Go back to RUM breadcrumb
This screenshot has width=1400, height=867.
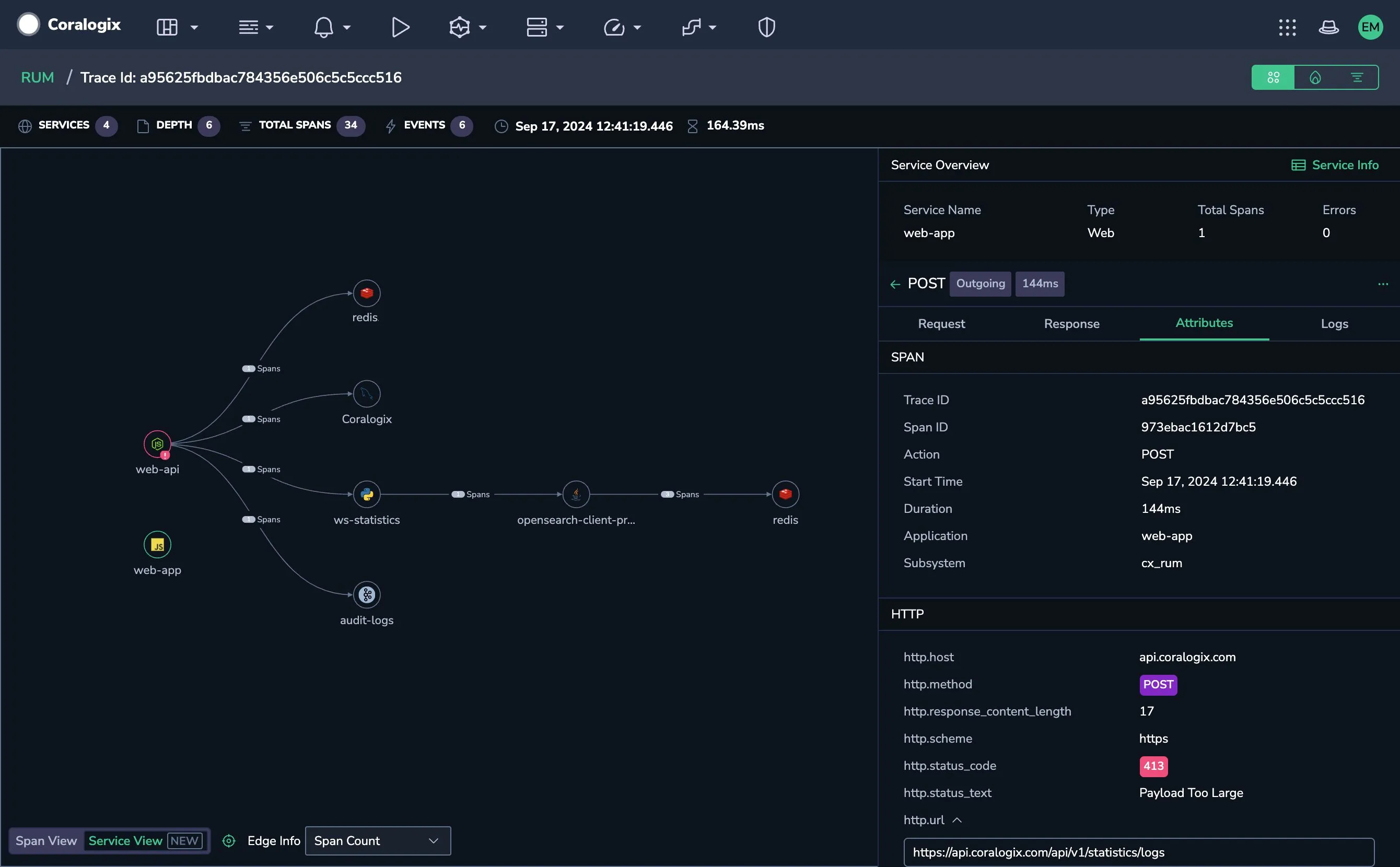coord(37,77)
